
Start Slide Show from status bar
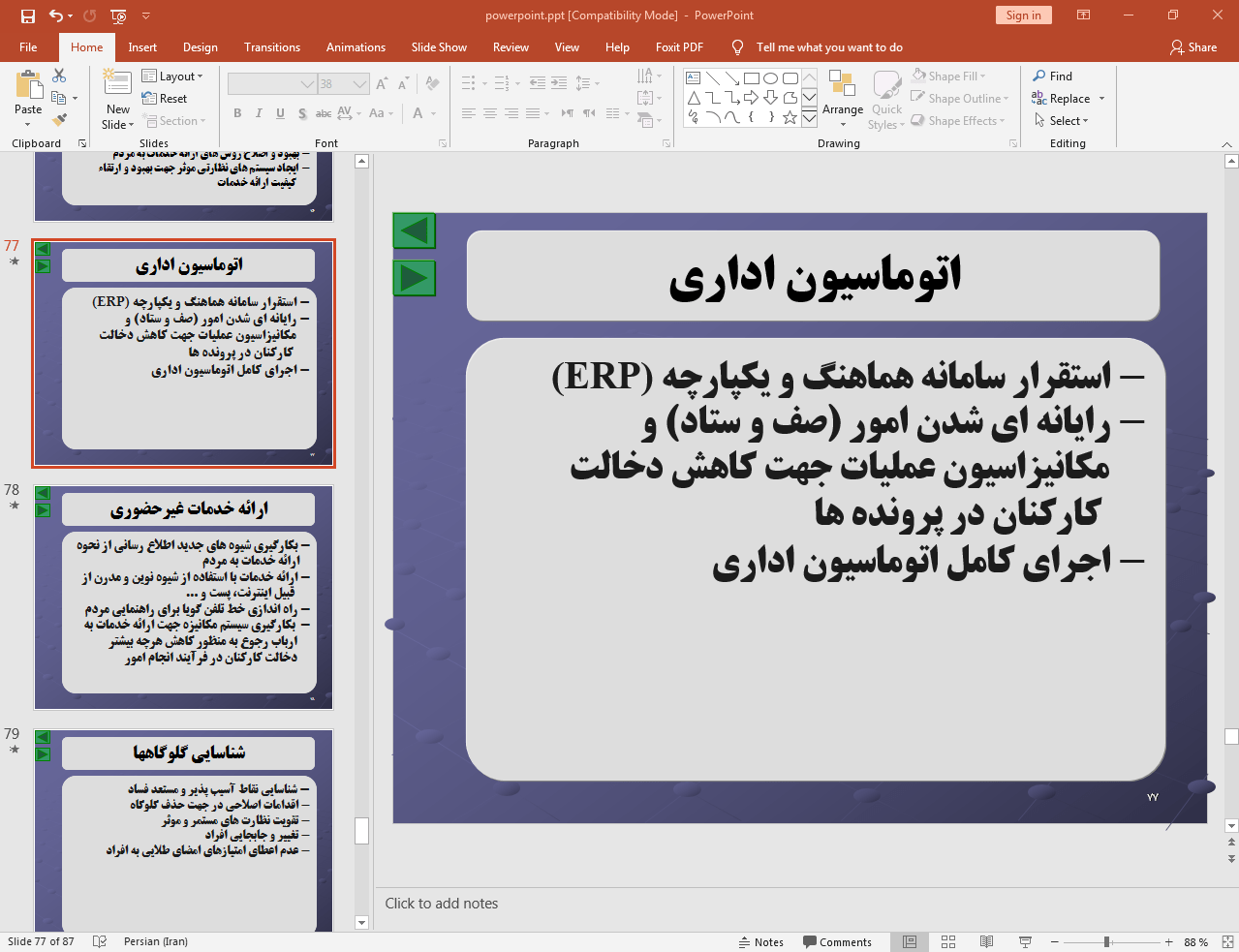point(1025,941)
